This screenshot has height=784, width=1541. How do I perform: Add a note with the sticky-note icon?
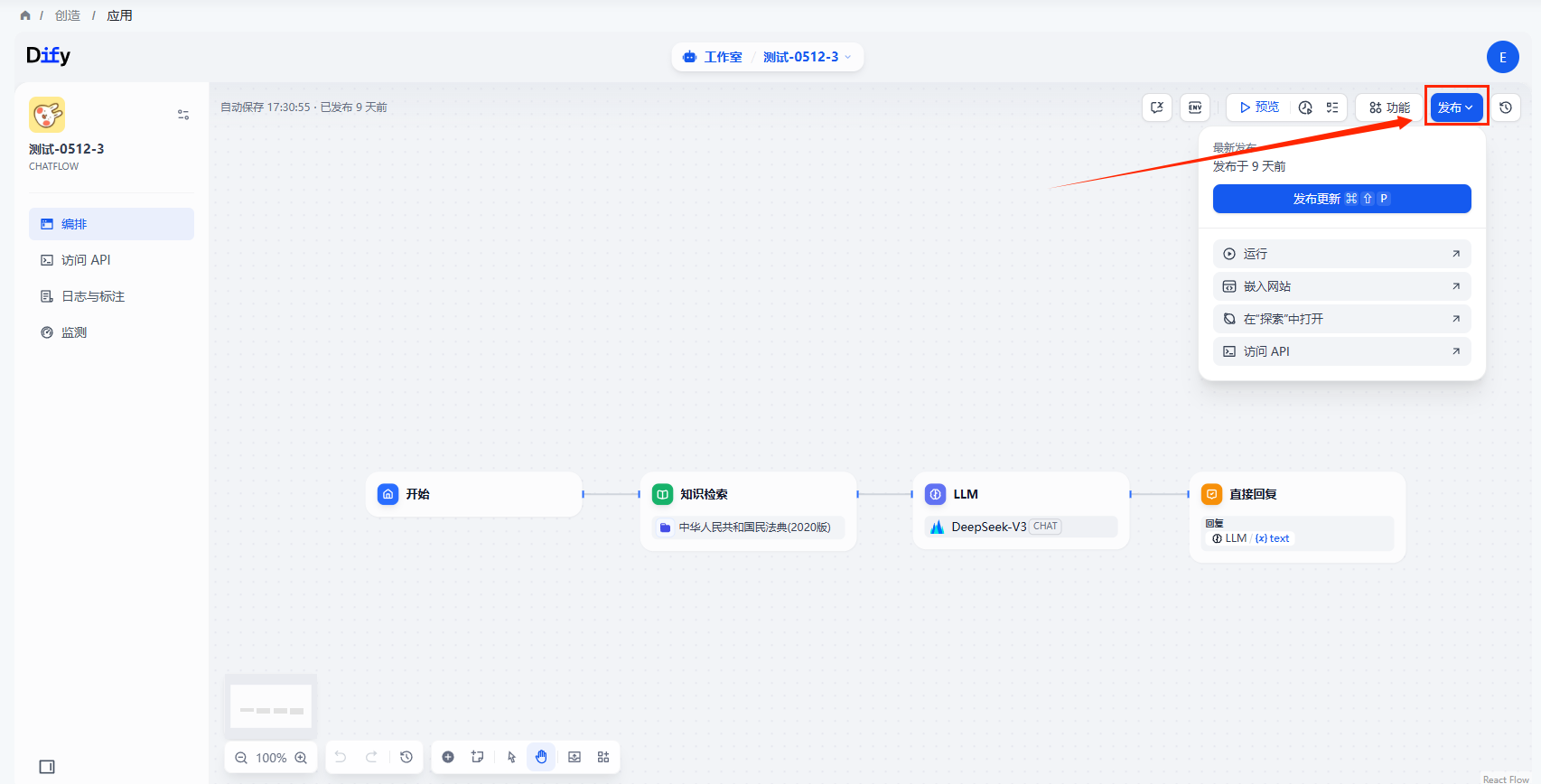478,757
